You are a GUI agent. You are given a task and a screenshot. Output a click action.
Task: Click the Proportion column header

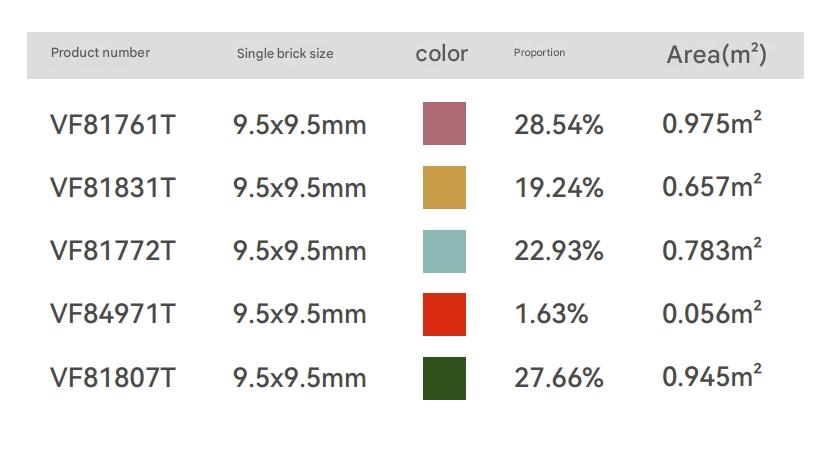[539, 53]
